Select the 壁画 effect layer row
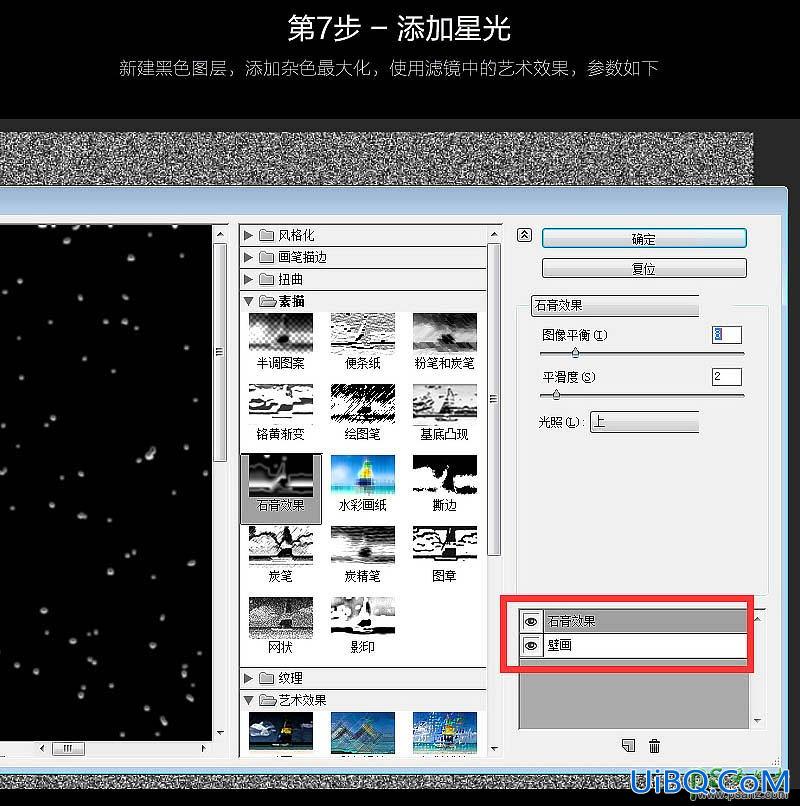The height and width of the screenshot is (806, 800). pyautogui.click(x=633, y=645)
